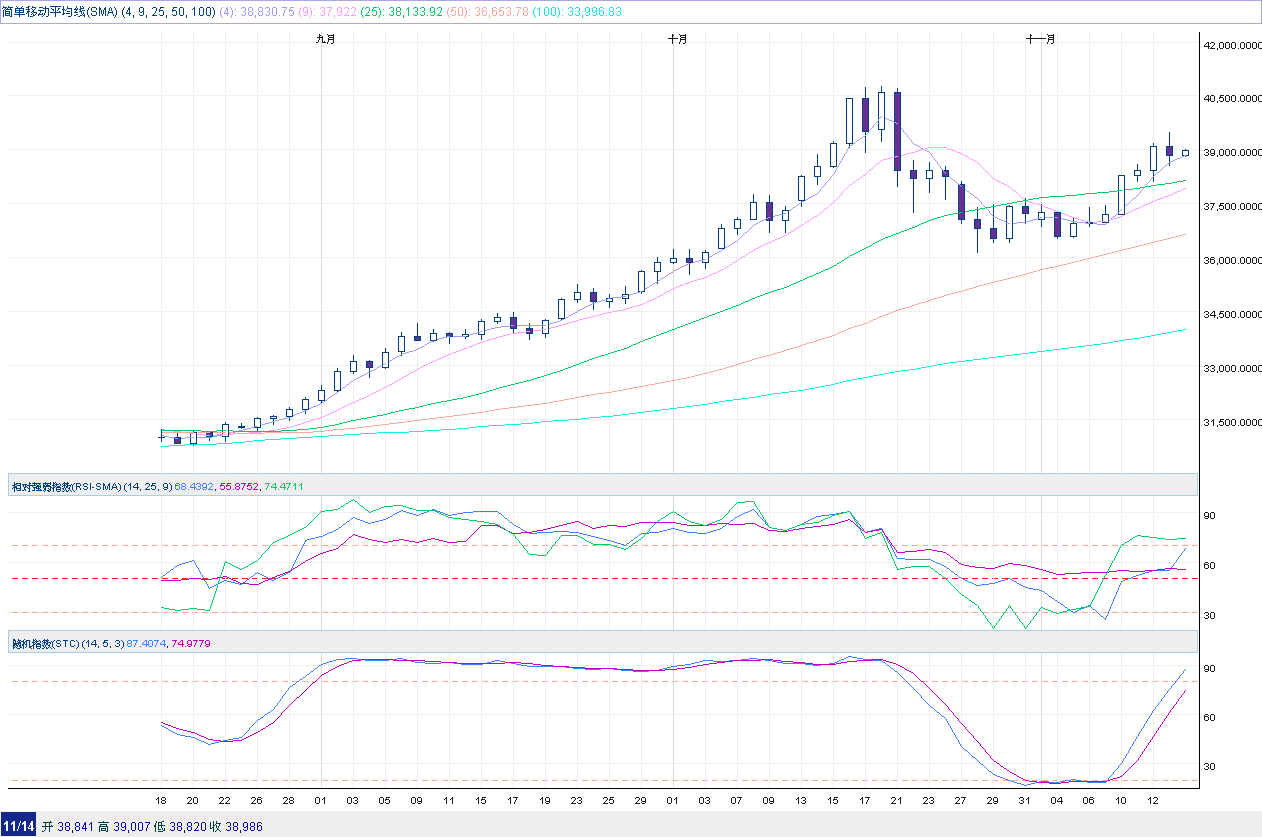1262x837 pixels.
Task: Click the RSI blue value 68.4392
Action: pyautogui.click(x=195, y=486)
